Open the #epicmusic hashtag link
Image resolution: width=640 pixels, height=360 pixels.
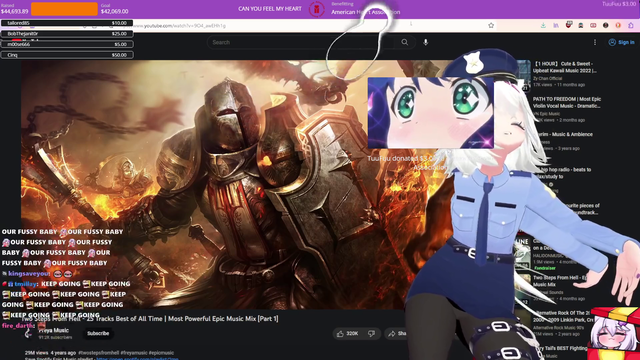161,353
